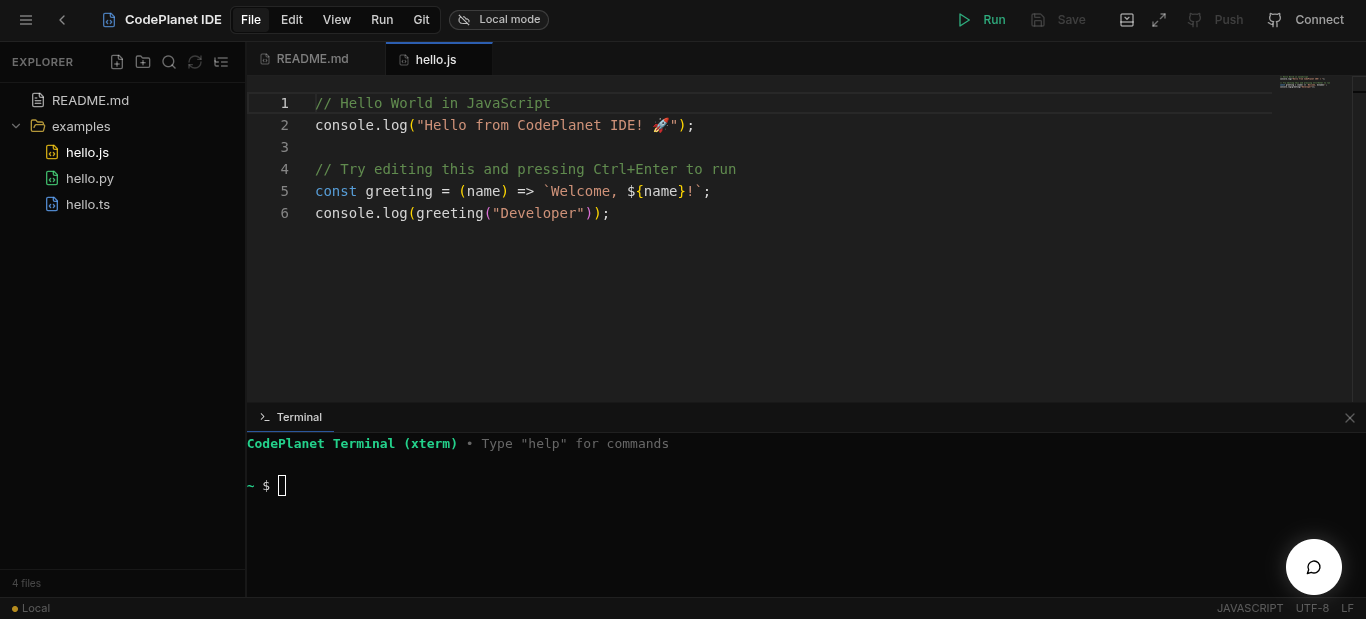Viewport: 1366px width, 619px height.
Task: Click the README.md file icon in Explorer
Action: pos(38,100)
